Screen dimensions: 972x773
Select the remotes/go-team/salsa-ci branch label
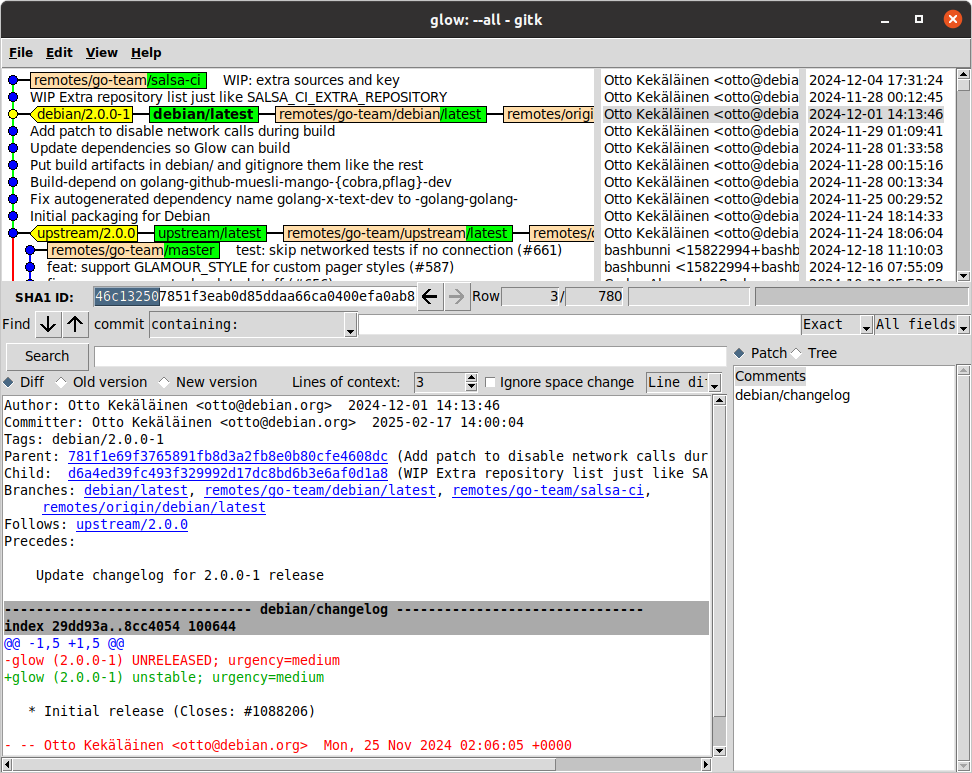[118, 81]
